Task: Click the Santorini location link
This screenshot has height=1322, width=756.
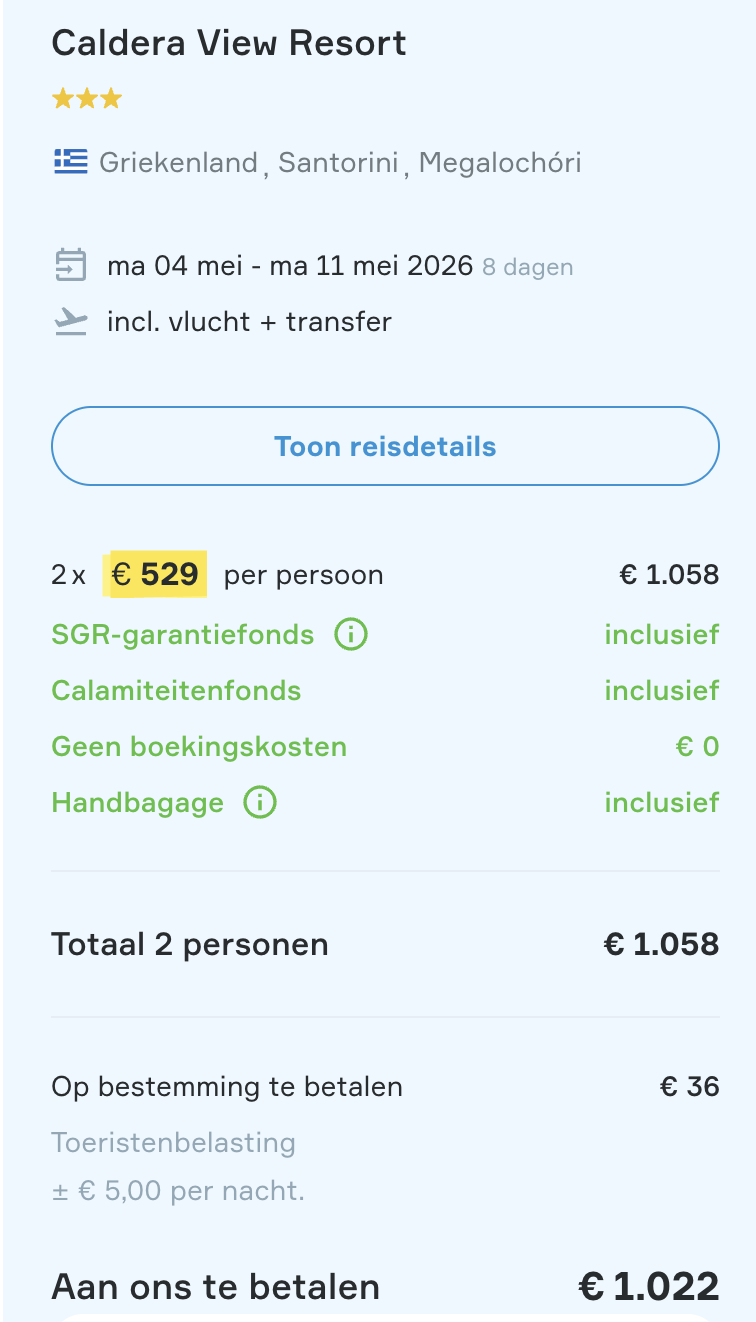Action: click(338, 162)
